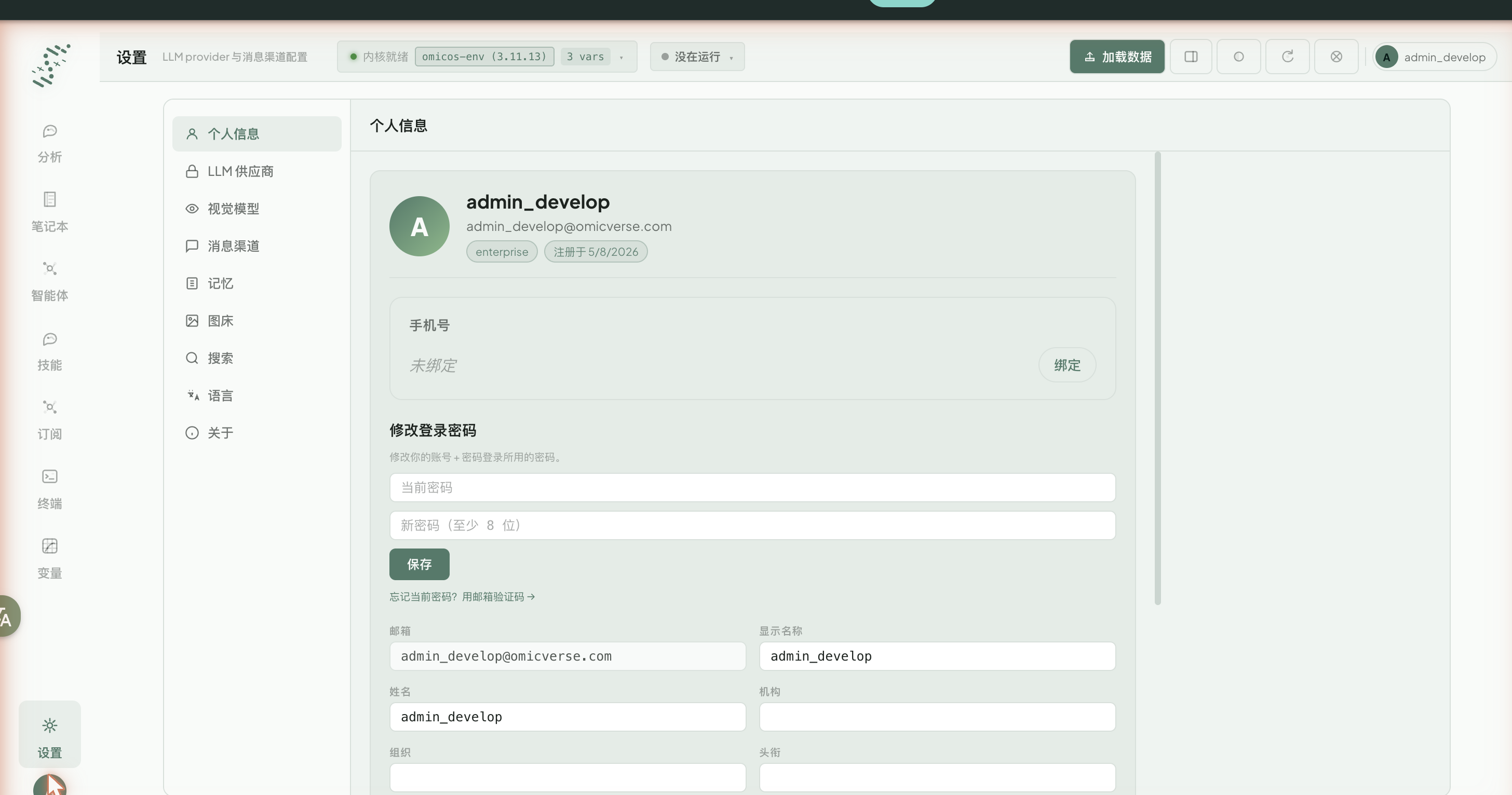This screenshot has height=795, width=1512.
Task: Select 视觉模型 settings tab
Action: tap(256, 209)
